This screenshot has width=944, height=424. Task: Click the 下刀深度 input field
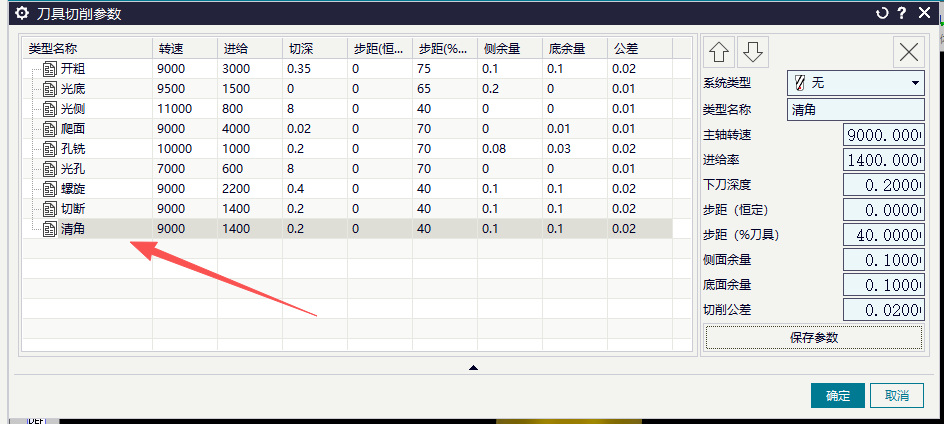(x=883, y=185)
